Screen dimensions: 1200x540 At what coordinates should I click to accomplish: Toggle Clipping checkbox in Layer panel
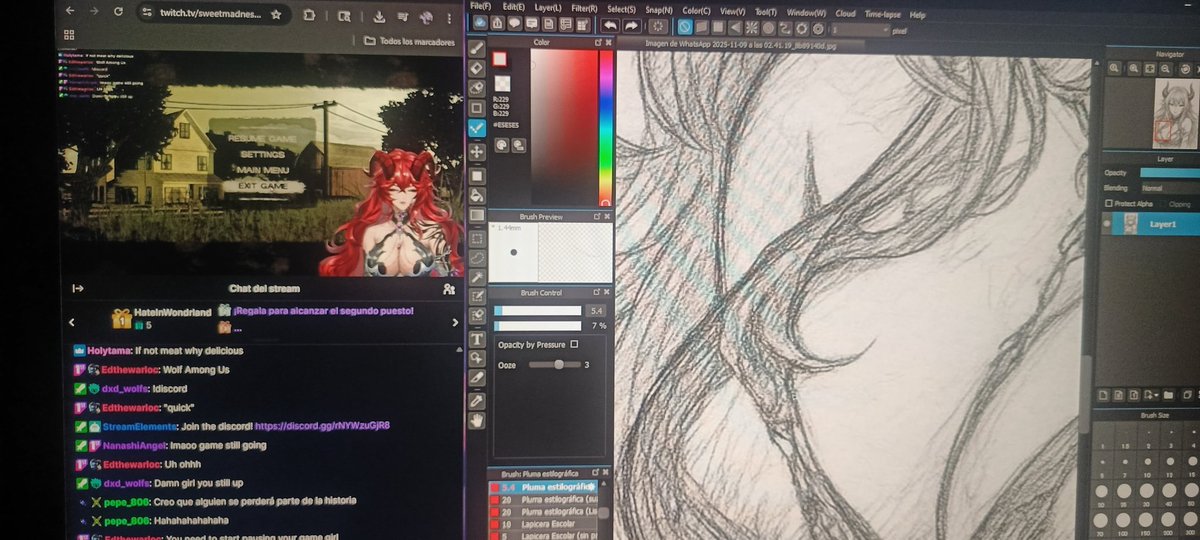1164,204
